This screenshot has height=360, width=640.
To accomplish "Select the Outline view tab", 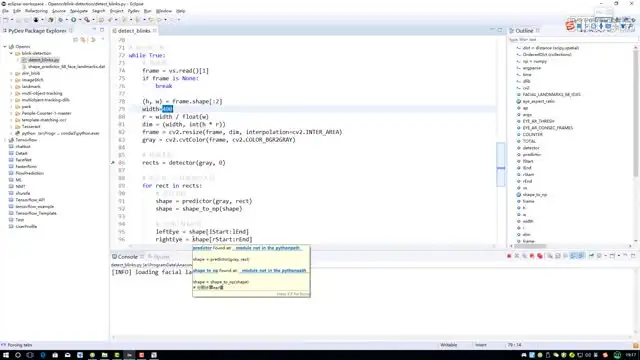I will 524,31.
